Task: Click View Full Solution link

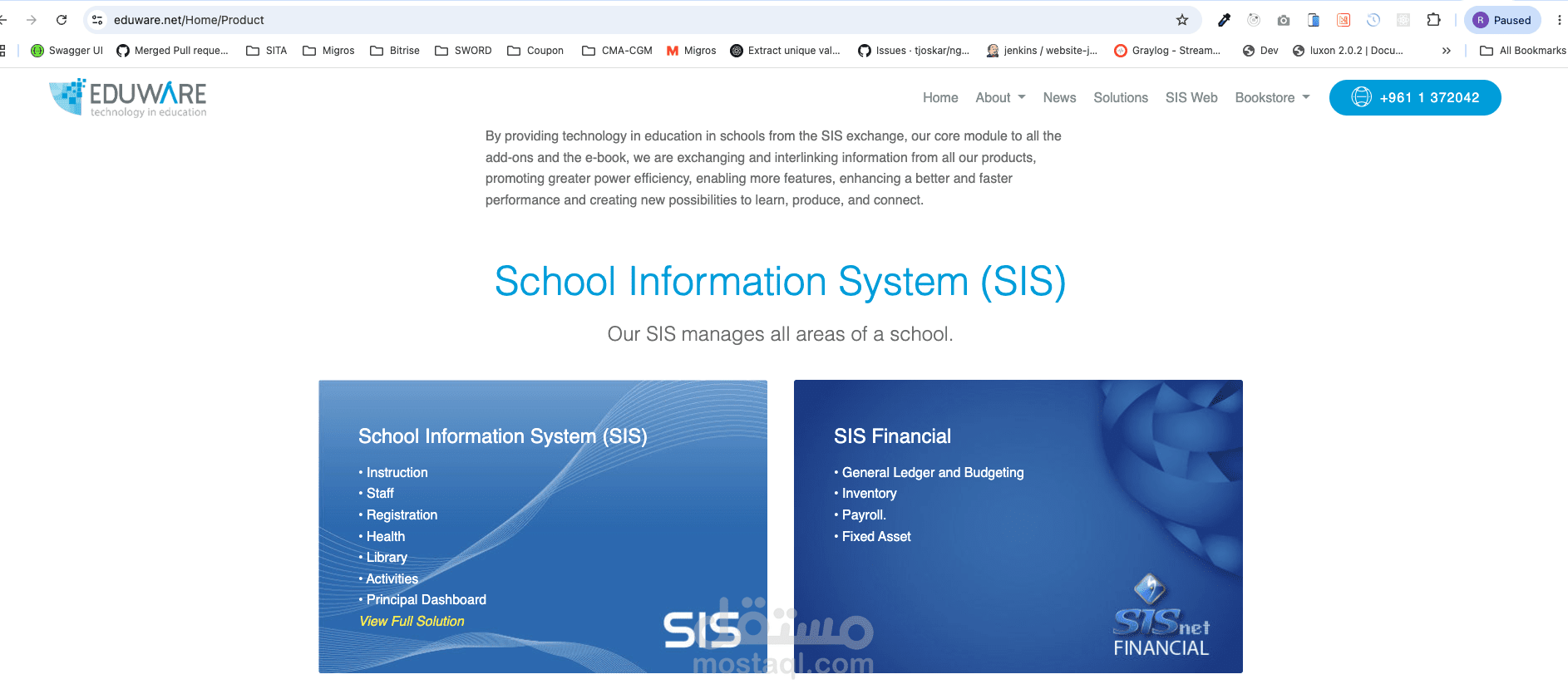Action: 412,621
